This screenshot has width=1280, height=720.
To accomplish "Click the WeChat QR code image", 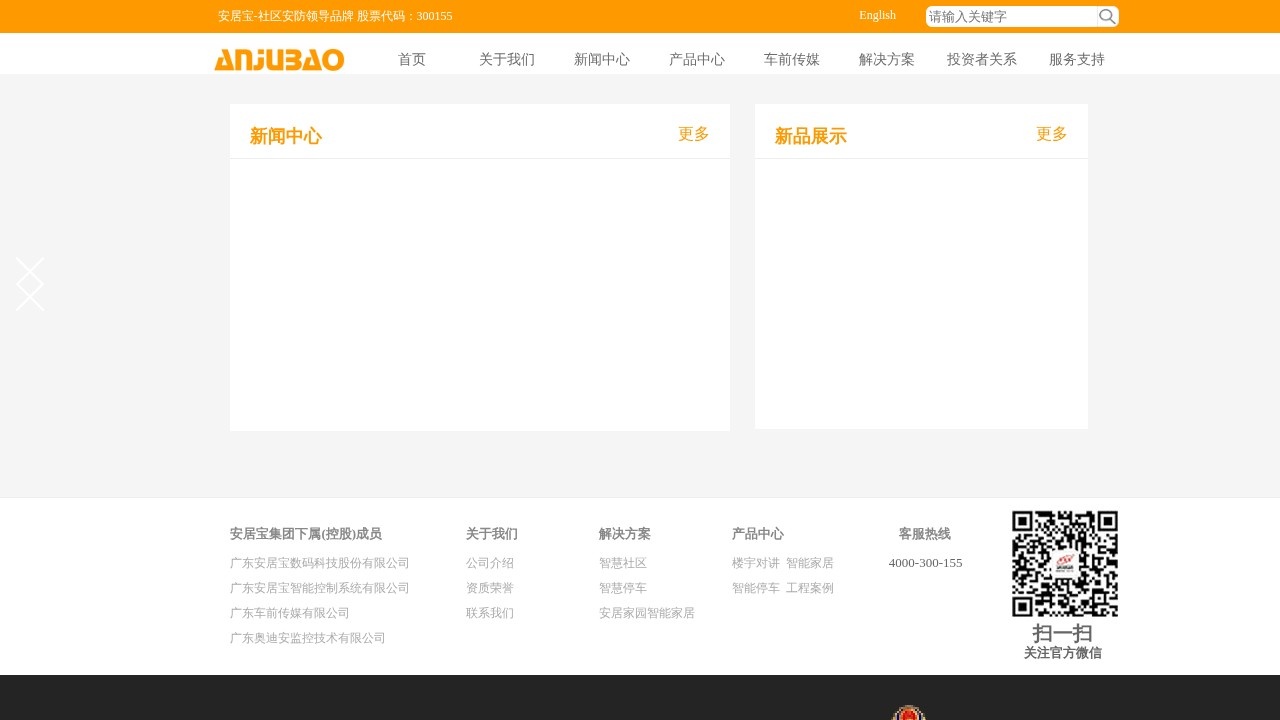I will tap(1065, 564).
